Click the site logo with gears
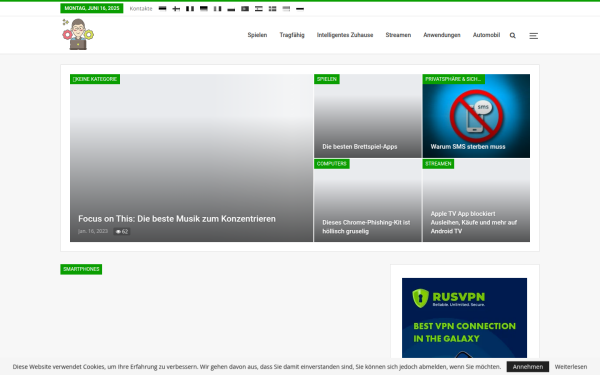This screenshot has height=375, width=600. point(78,34)
